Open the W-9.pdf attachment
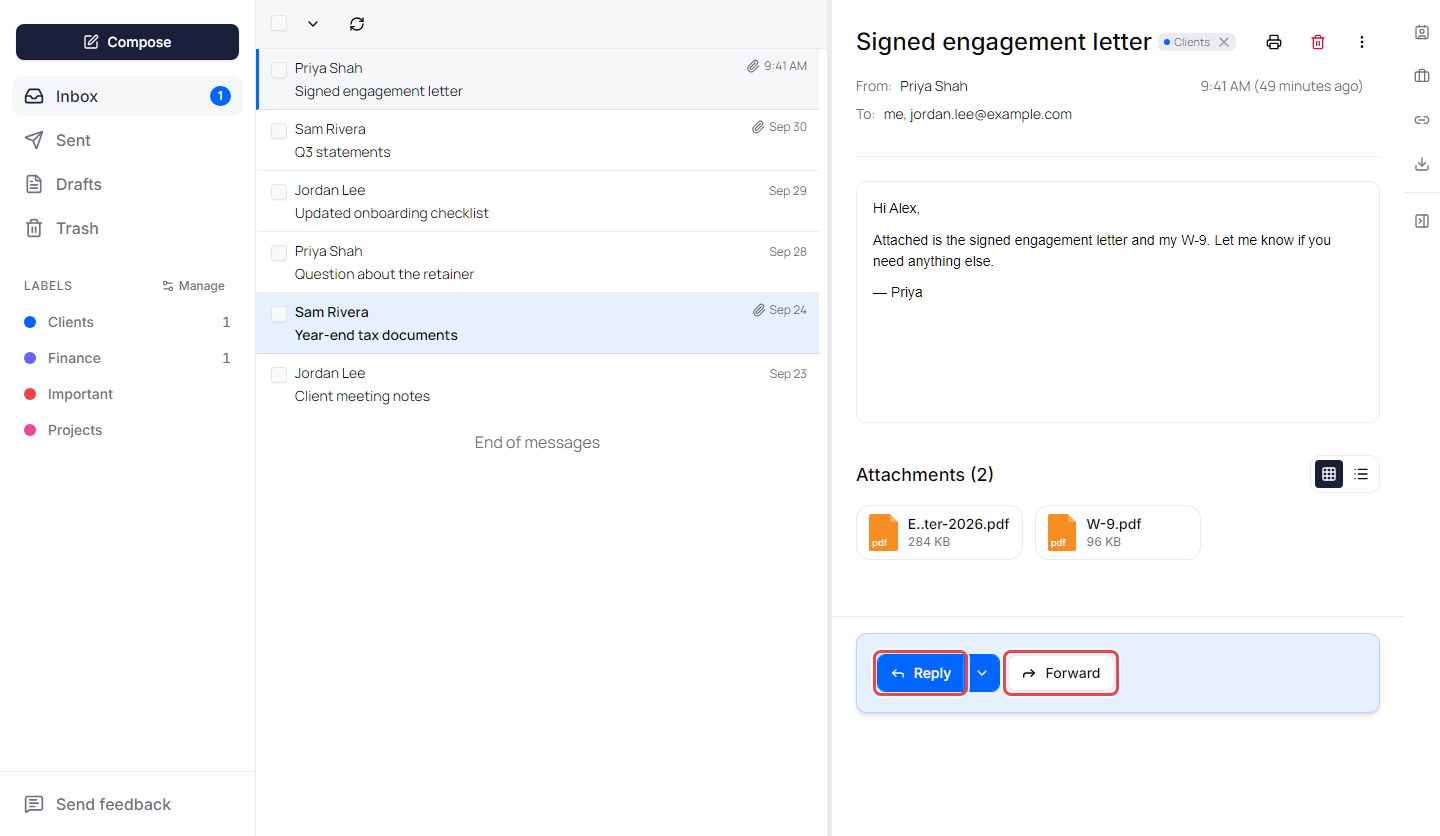Viewport: 1440px width, 836px height. point(1117,532)
